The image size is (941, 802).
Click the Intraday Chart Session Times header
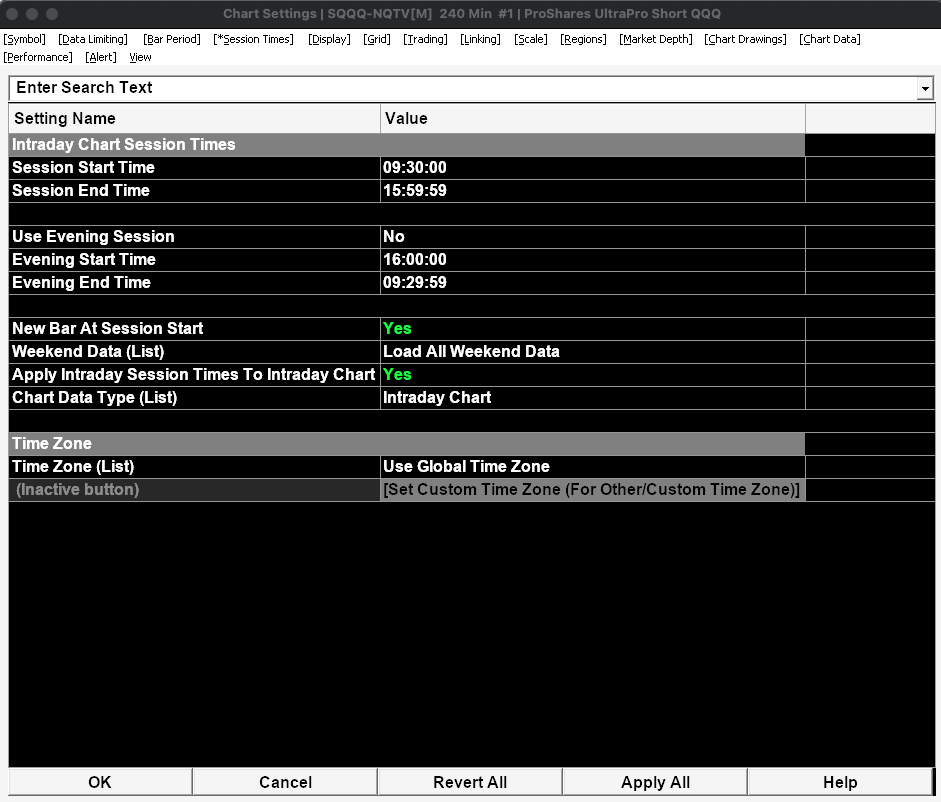(x=407, y=145)
